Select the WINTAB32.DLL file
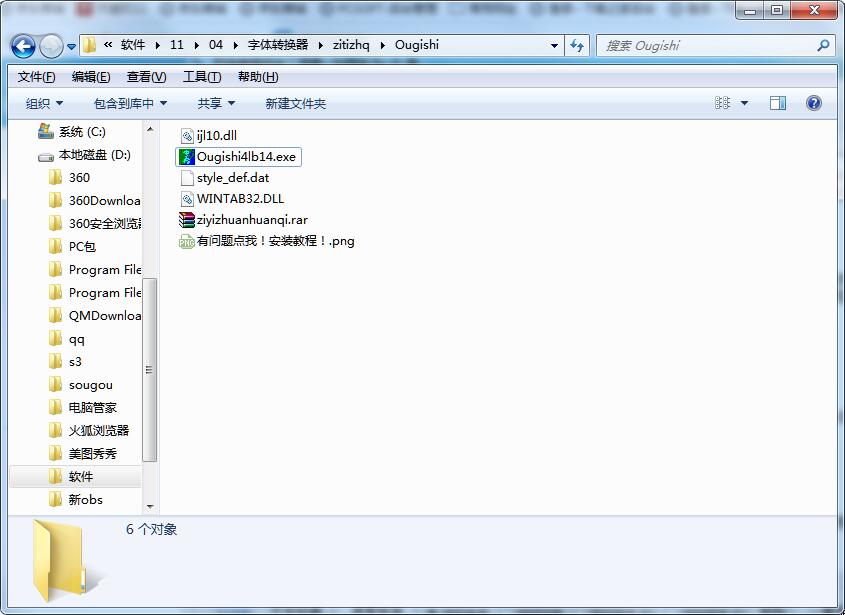This screenshot has height=615, width=845. pyautogui.click(x=232, y=199)
